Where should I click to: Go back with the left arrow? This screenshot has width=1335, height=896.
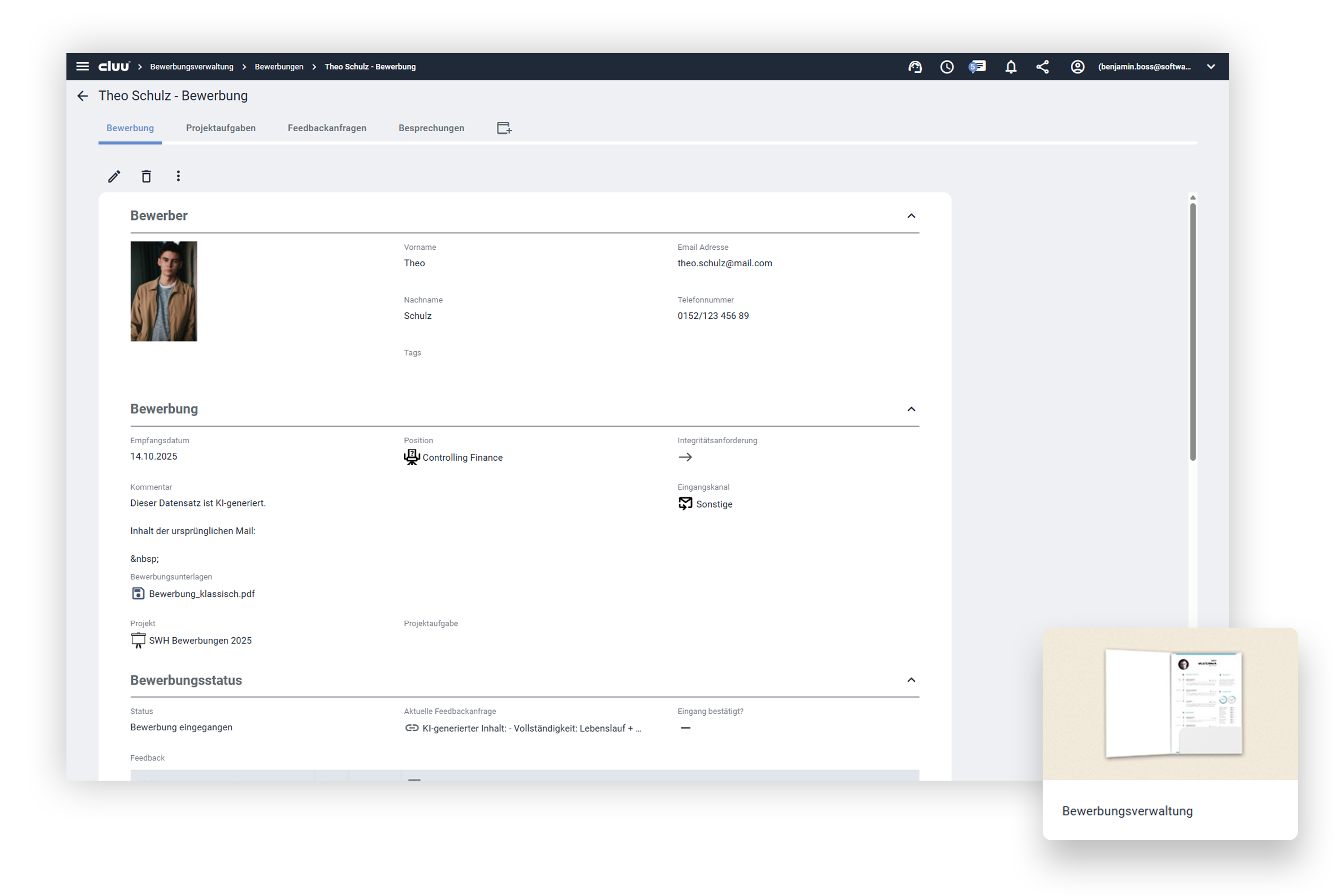[83, 96]
